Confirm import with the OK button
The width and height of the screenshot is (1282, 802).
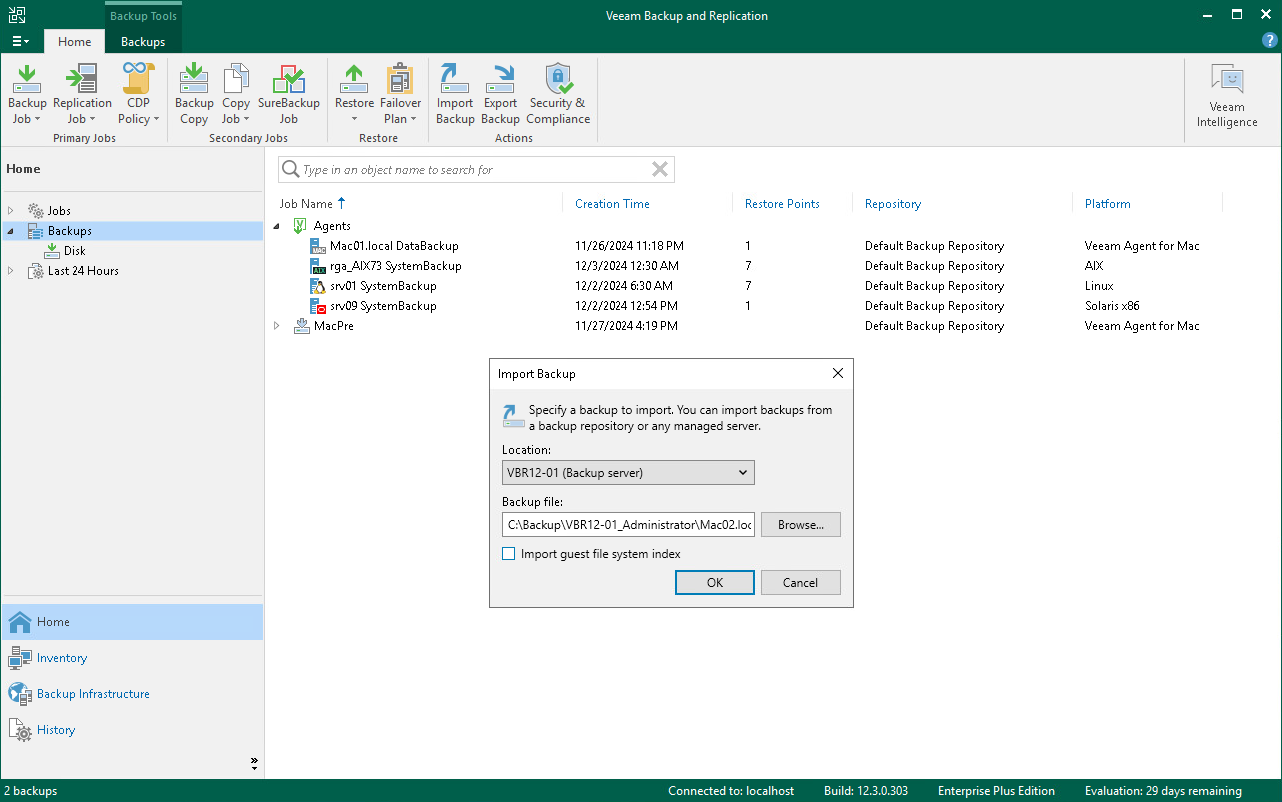coord(714,582)
